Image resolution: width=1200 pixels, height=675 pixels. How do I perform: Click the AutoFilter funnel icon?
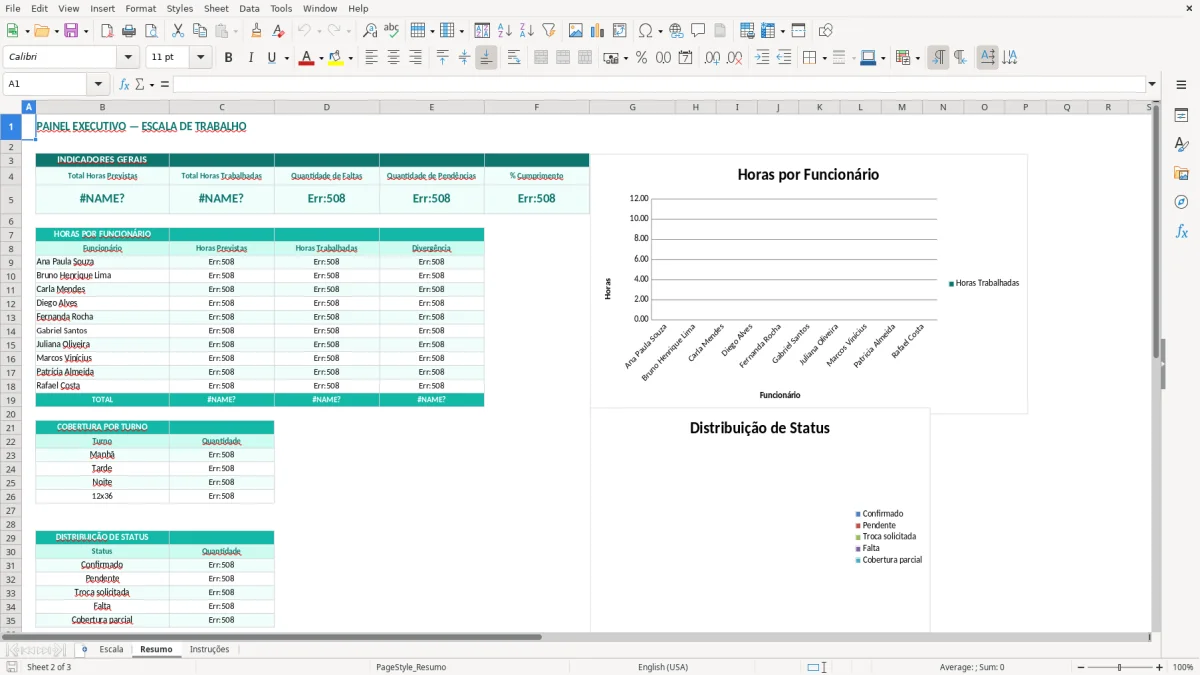[x=549, y=31]
